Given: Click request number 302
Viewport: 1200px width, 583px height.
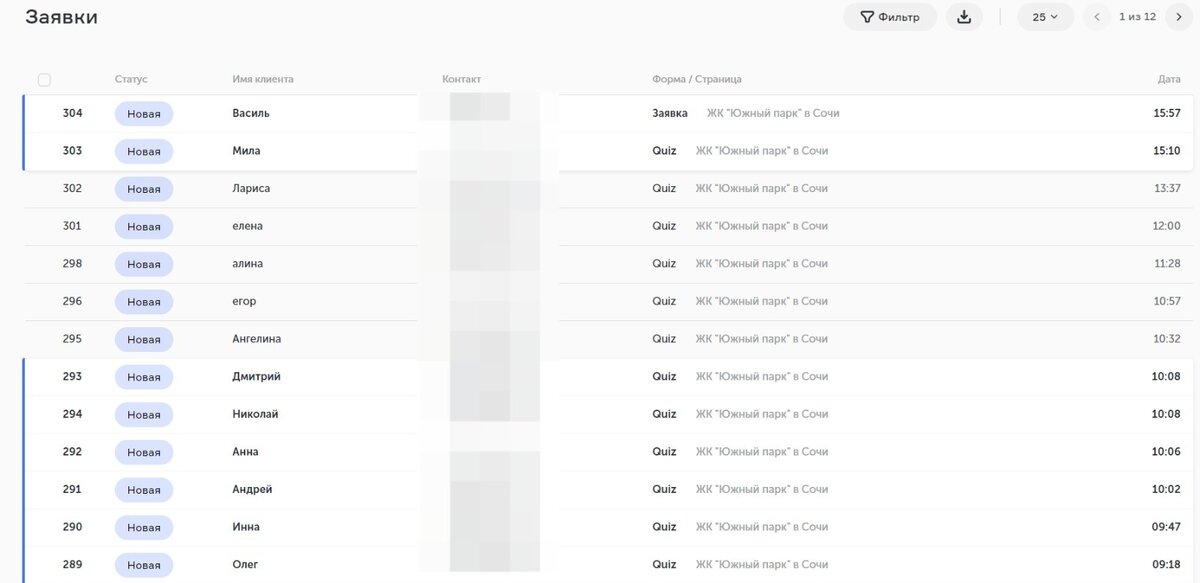Looking at the screenshot, I should pos(72,188).
